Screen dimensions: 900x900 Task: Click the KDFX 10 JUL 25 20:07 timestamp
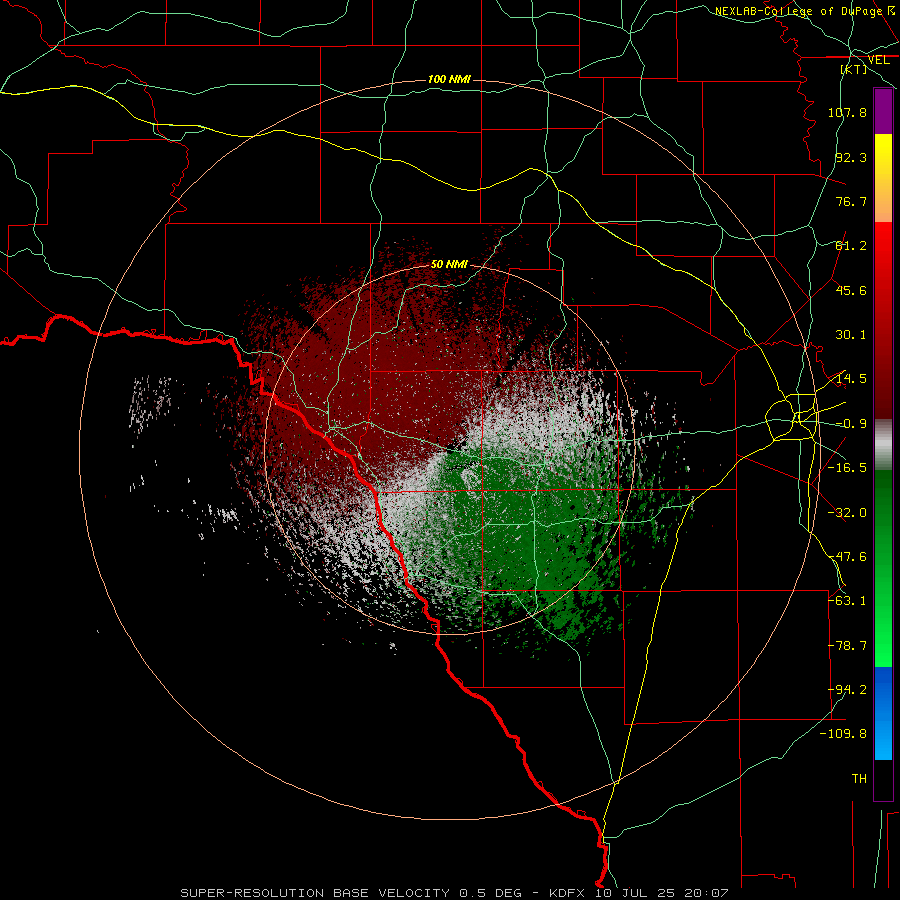638,893
